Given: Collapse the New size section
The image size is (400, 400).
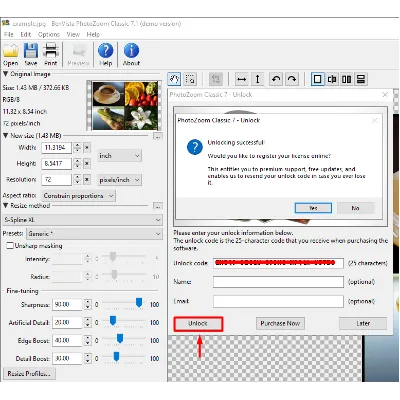Looking at the screenshot, I should click(x=6, y=136).
